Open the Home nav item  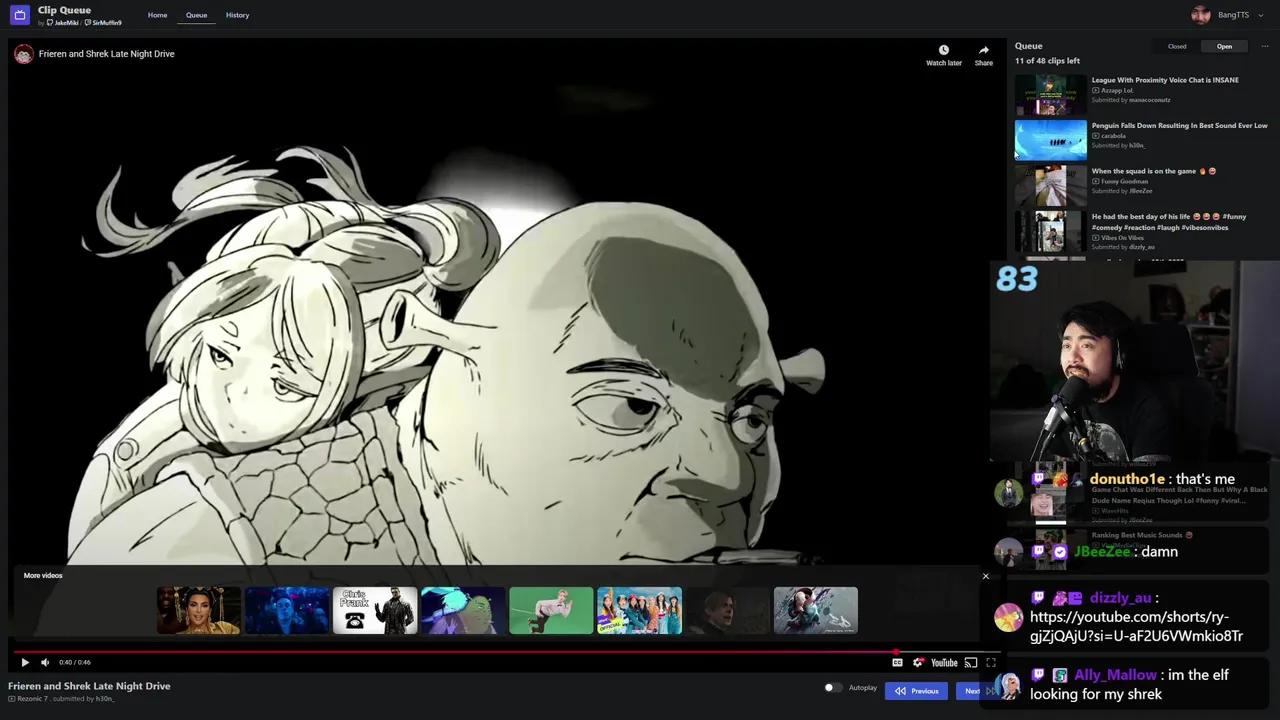pos(157,15)
